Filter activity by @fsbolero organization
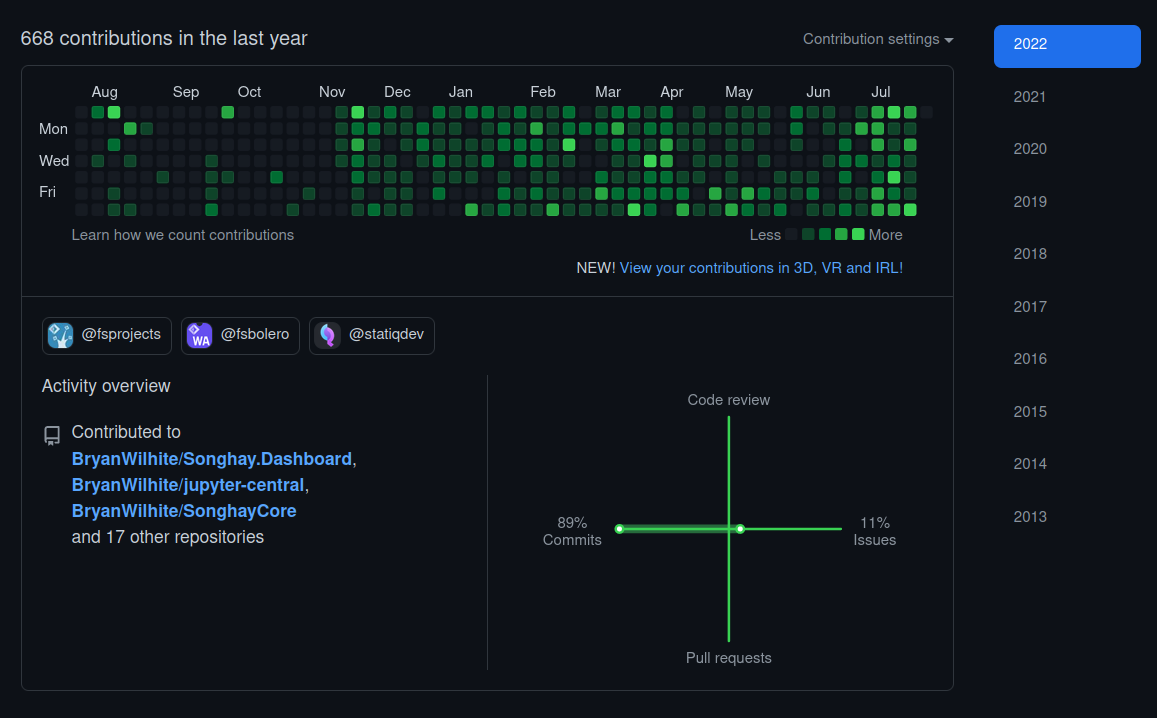The height and width of the screenshot is (718, 1157). (241, 336)
